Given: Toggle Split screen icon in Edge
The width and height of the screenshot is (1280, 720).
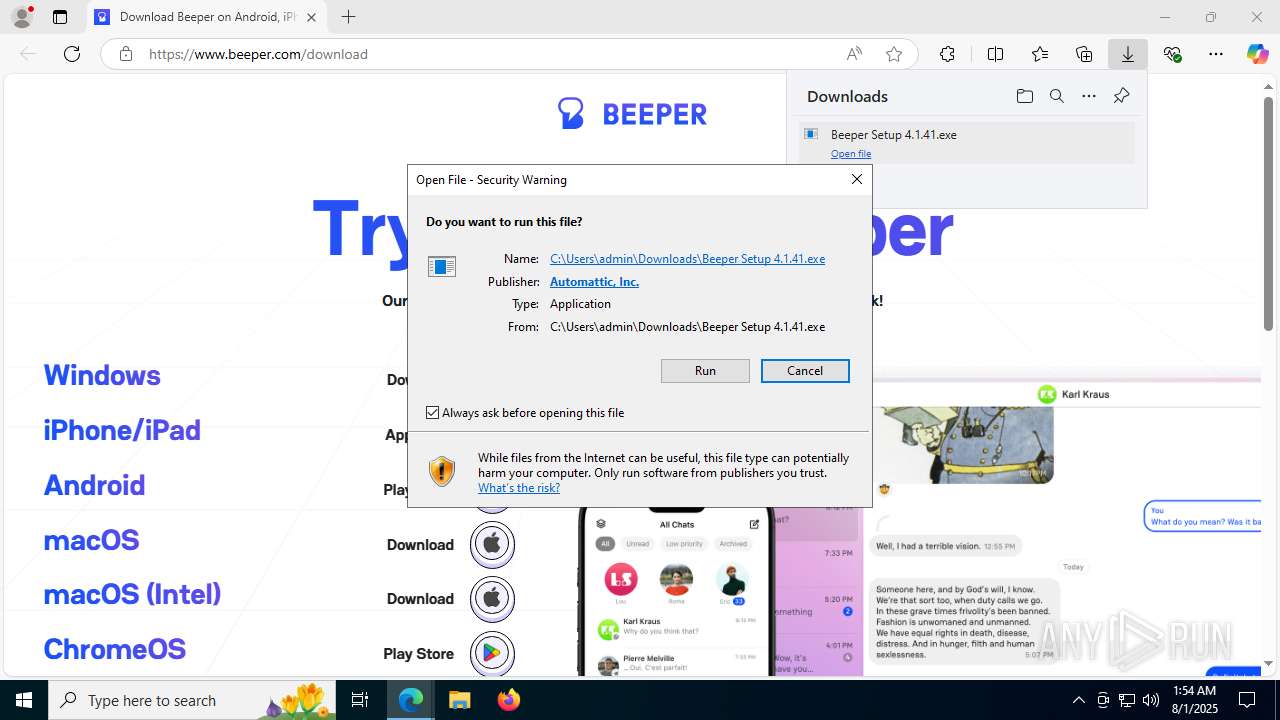Looking at the screenshot, I should pyautogui.click(x=995, y=54).
